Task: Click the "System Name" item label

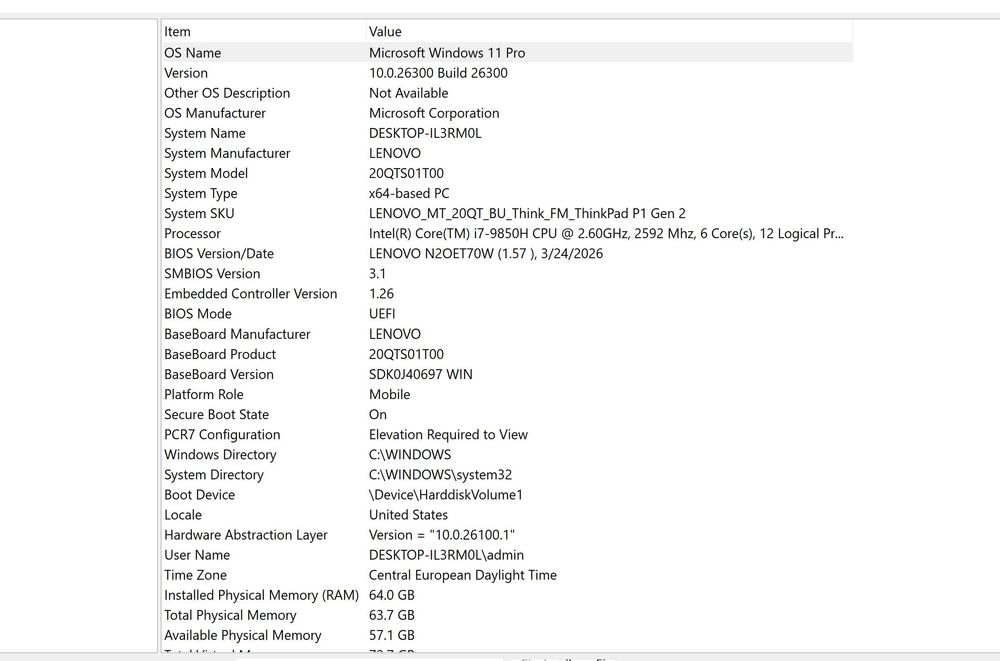Action: (x=205, y=133)
